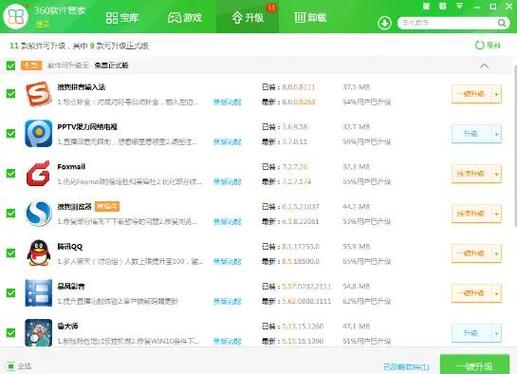The width and height of the screenshot is (517, 374).
Task: Click the red 11 badge on upgrade tab
Action: pos(271,7)
